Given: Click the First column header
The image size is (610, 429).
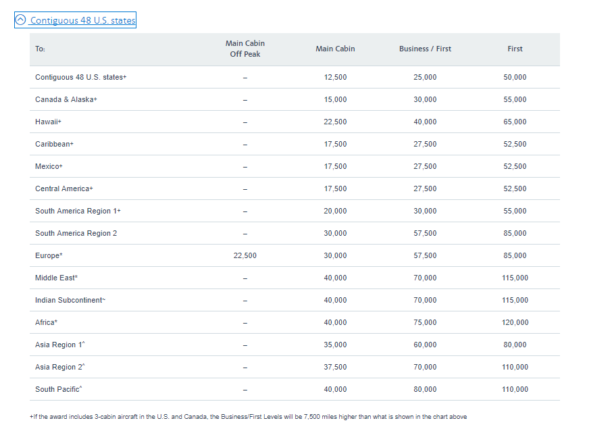Looking at the screenshot, I should [515, 49].
